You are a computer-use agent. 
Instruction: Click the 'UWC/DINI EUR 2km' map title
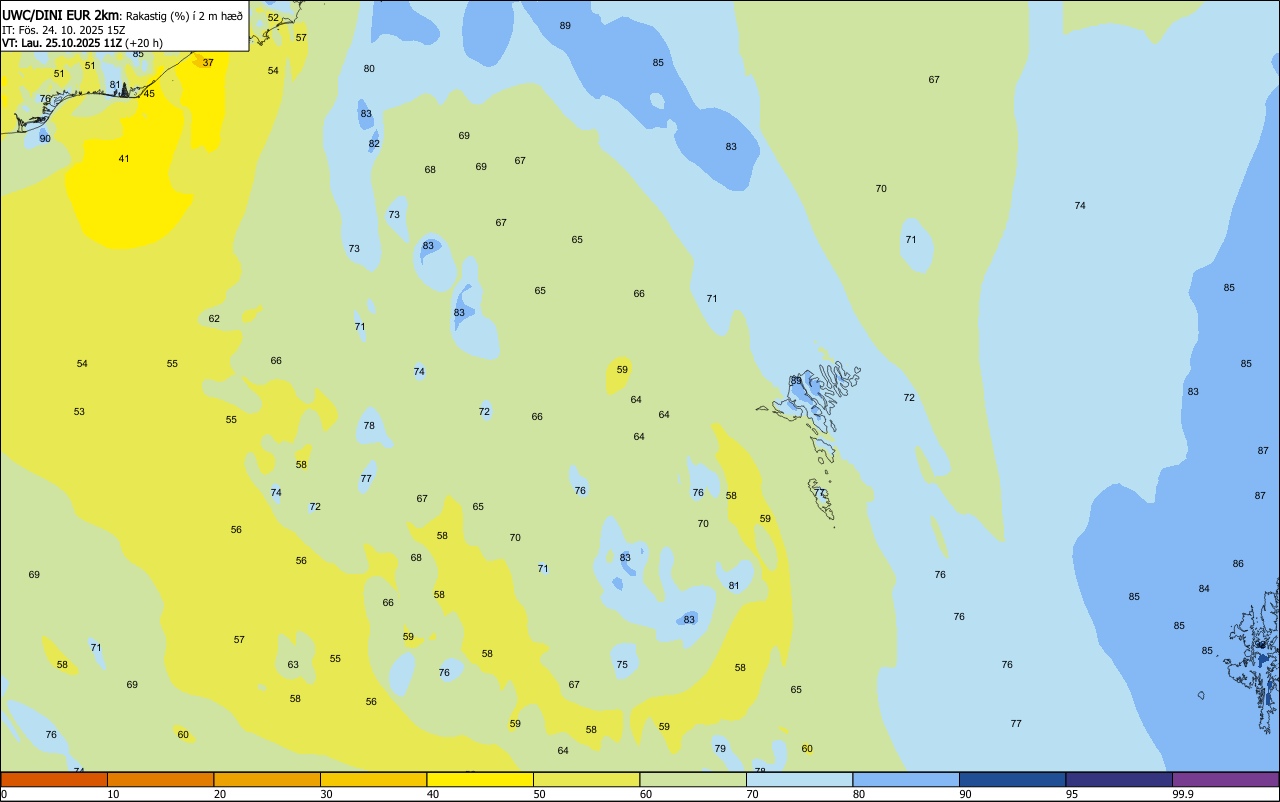tap(61, 15)
